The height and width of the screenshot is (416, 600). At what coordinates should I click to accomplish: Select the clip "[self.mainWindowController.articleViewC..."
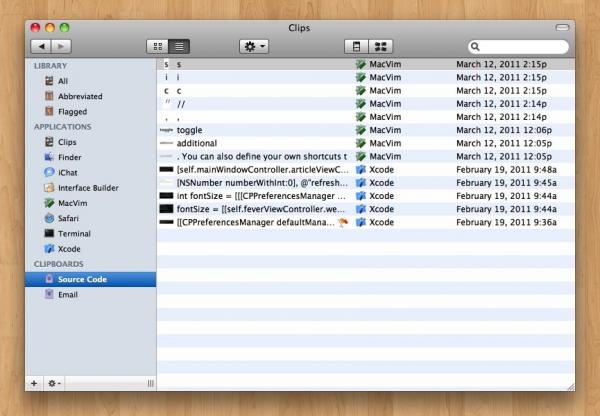point(366,170)
